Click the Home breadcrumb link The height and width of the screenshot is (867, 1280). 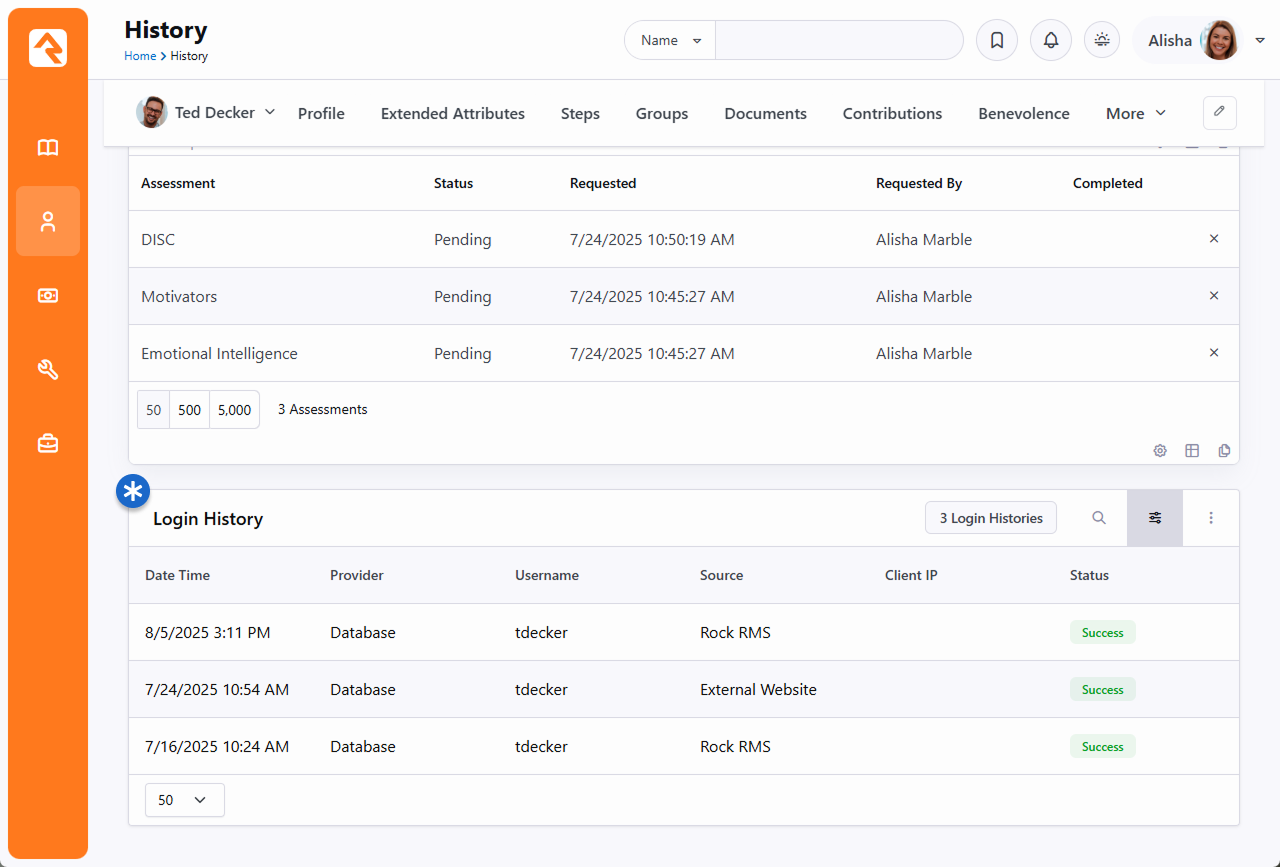point(140,56)
